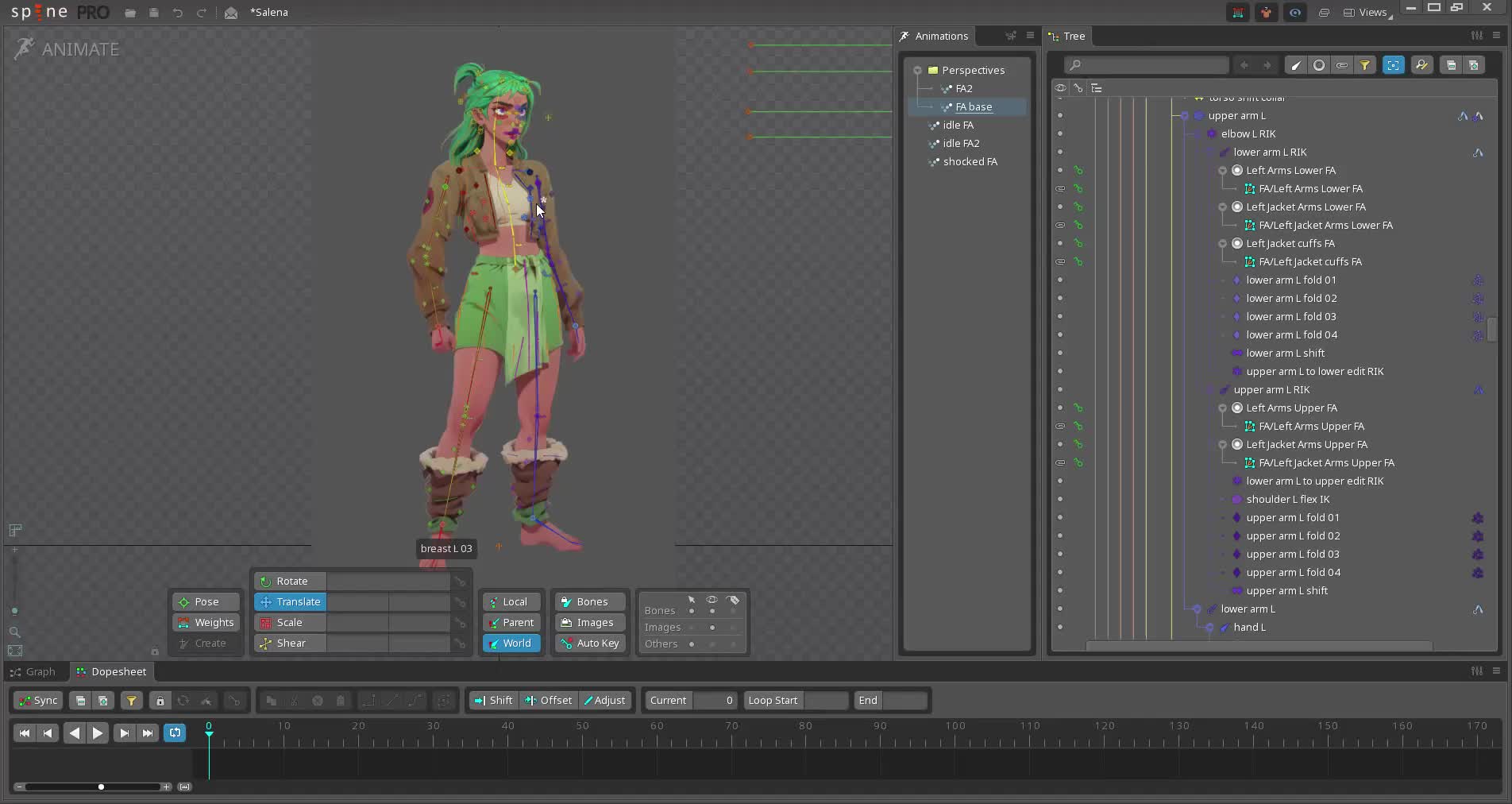This screenshot has height=804, width=1512.
Task: Collapse Left Jacket cuffs FA slot
Action: 1223,244
